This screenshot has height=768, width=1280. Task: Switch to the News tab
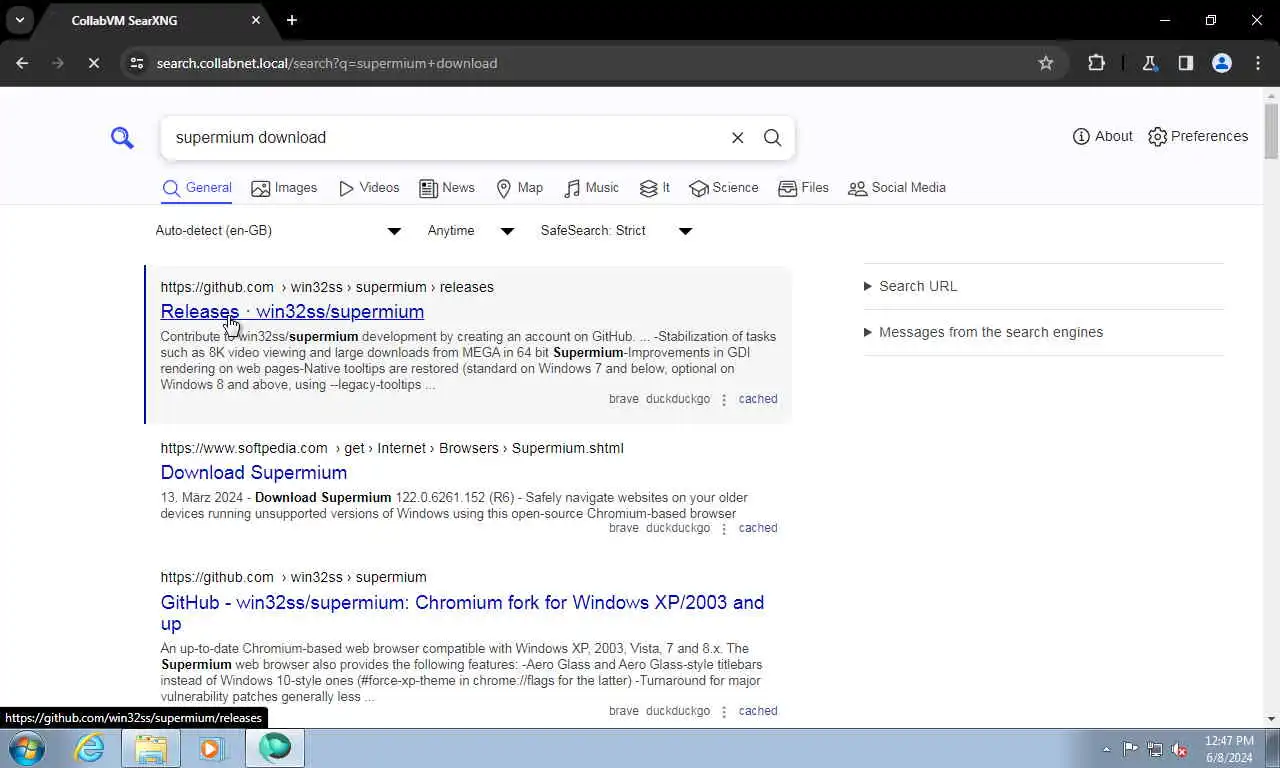coord(447,188)
